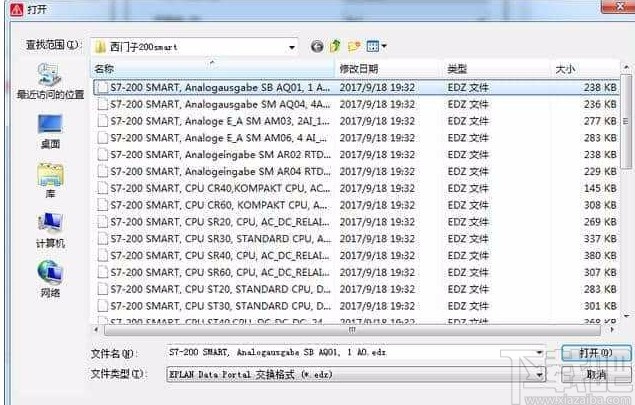The width and height of the screenshot is (635, 405).
Task: Click date cell of CPU SR20 row
Action: tap(377, 222)
